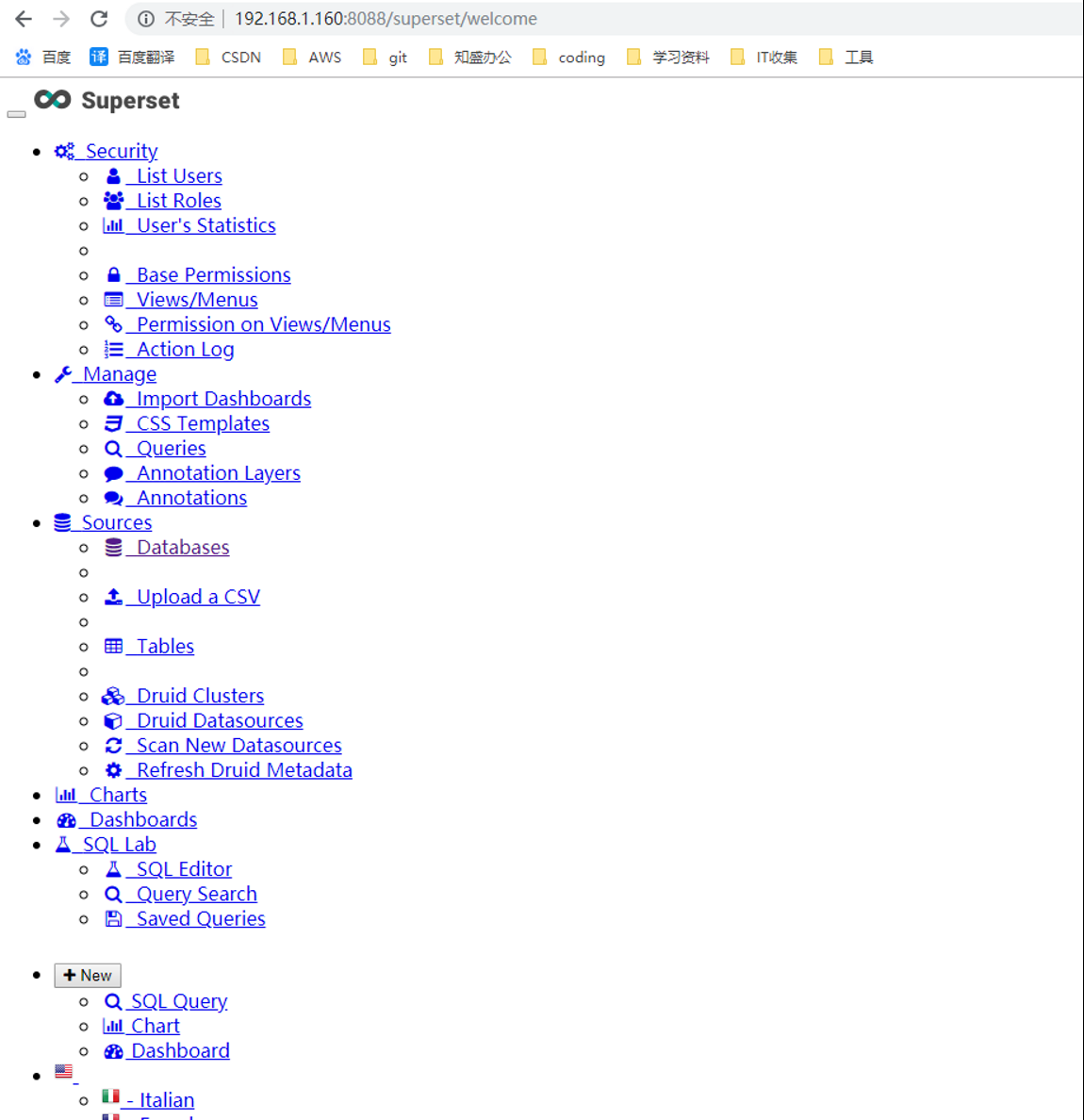Click the Refresh Druid Metadata cog icon
This screenshot has width=1084, height=1120.
pos(113,770)
